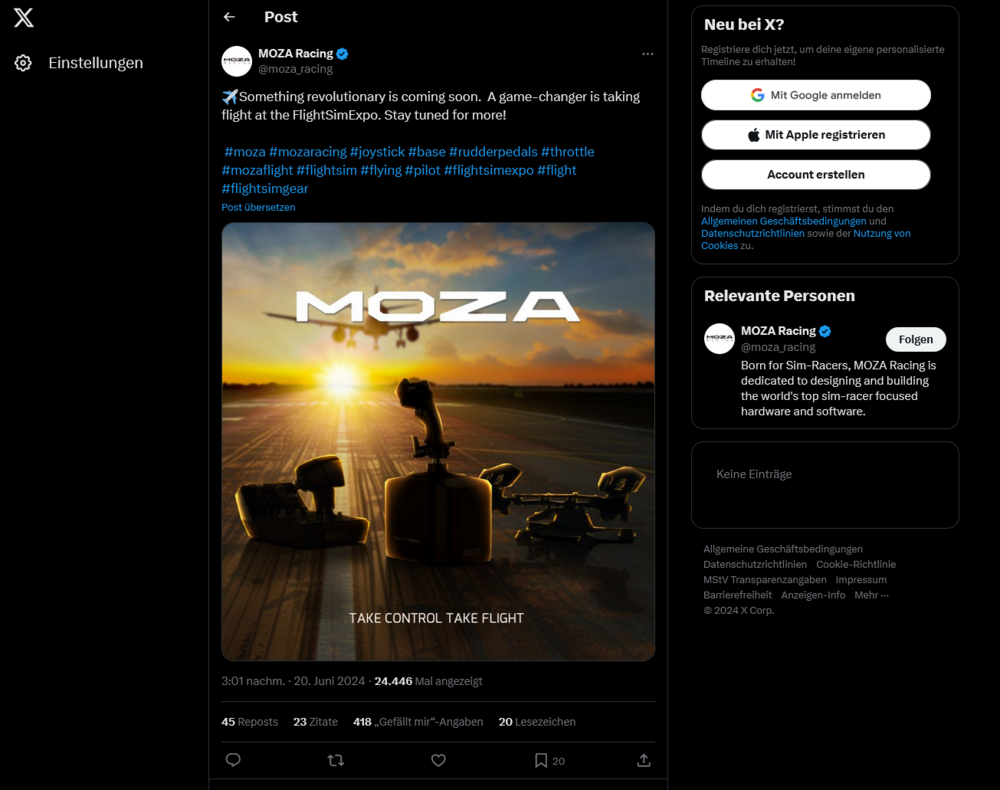Expand the footer 'Mehr ···' menu
Image resolution: width=1000 pixels, height=790 pixels.
(871, 595)
